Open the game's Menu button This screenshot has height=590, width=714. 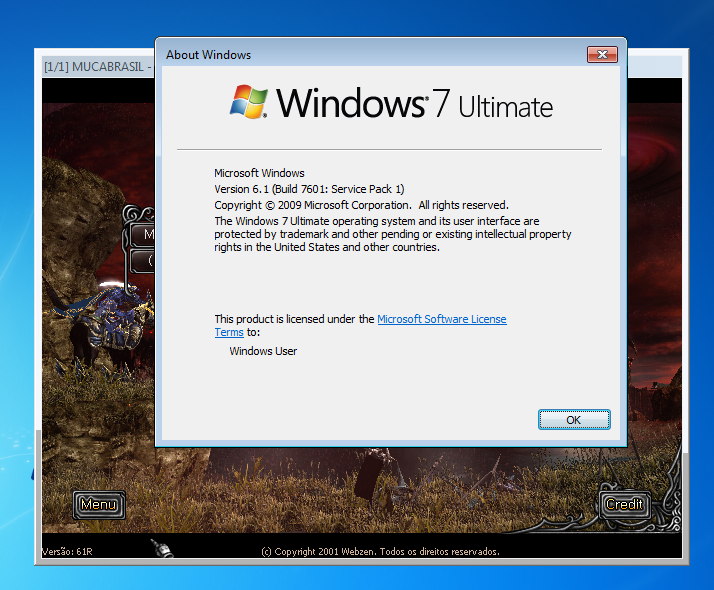click(99, 505)
